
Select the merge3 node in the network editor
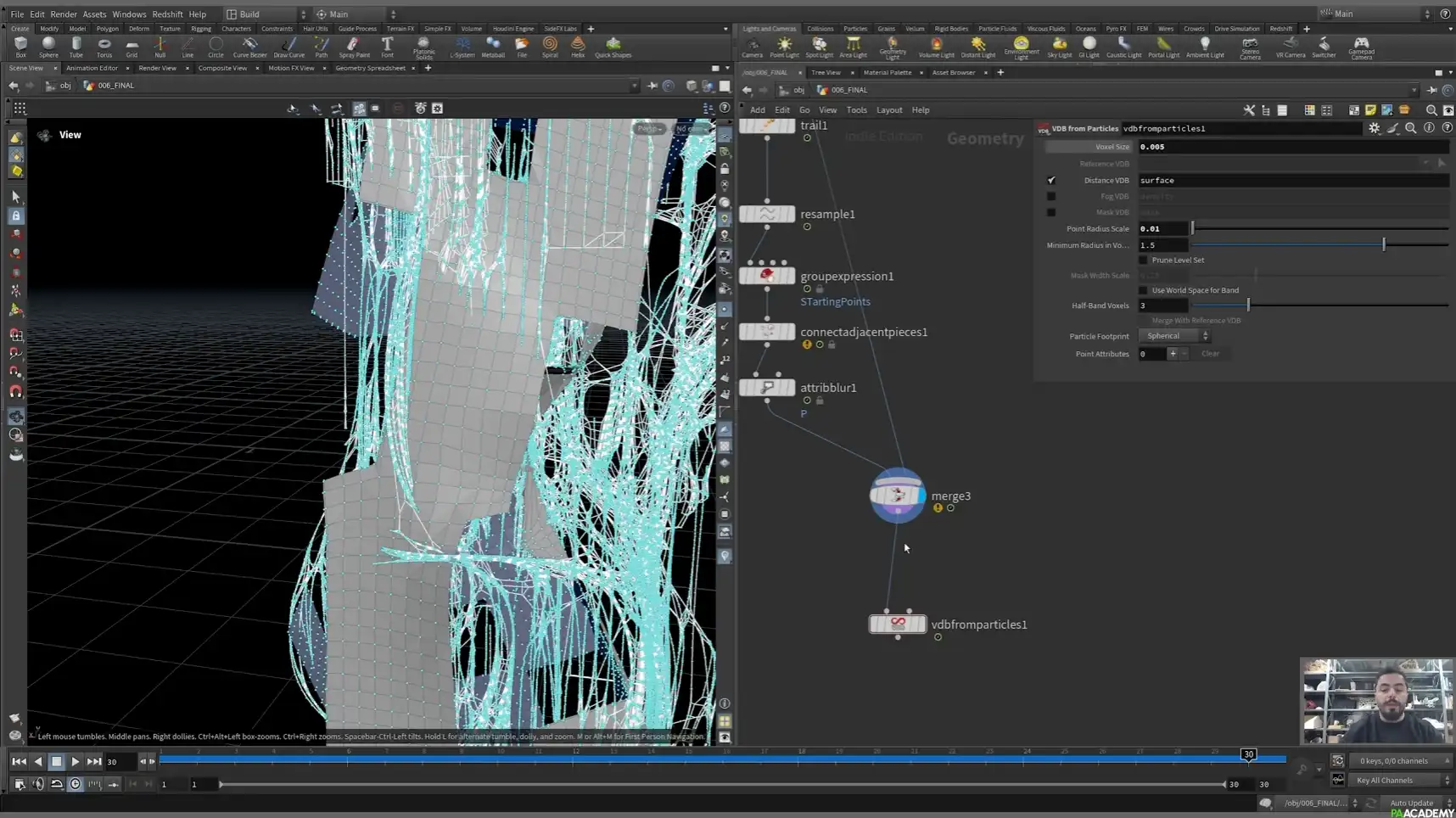click(x=897, y=496)
